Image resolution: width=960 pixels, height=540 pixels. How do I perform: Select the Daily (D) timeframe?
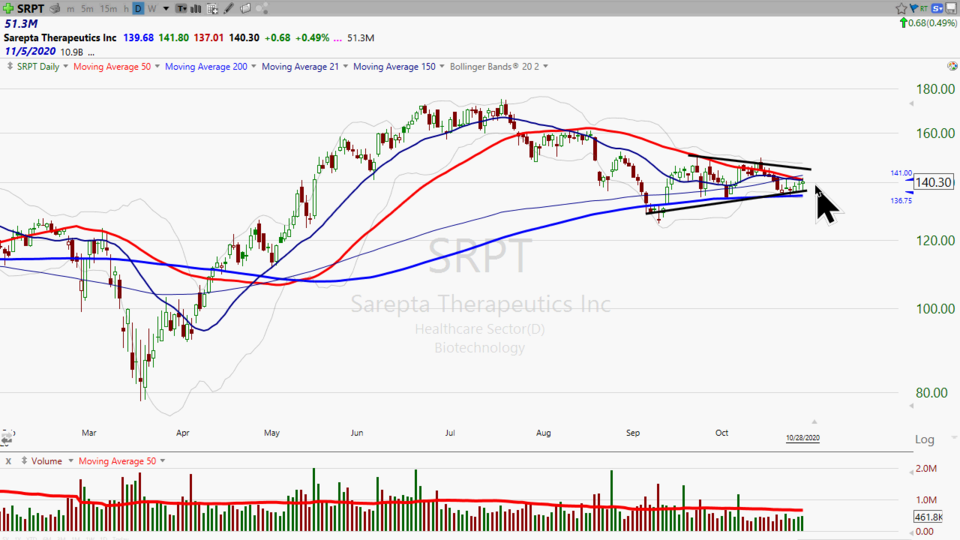(x=138, y=9)
